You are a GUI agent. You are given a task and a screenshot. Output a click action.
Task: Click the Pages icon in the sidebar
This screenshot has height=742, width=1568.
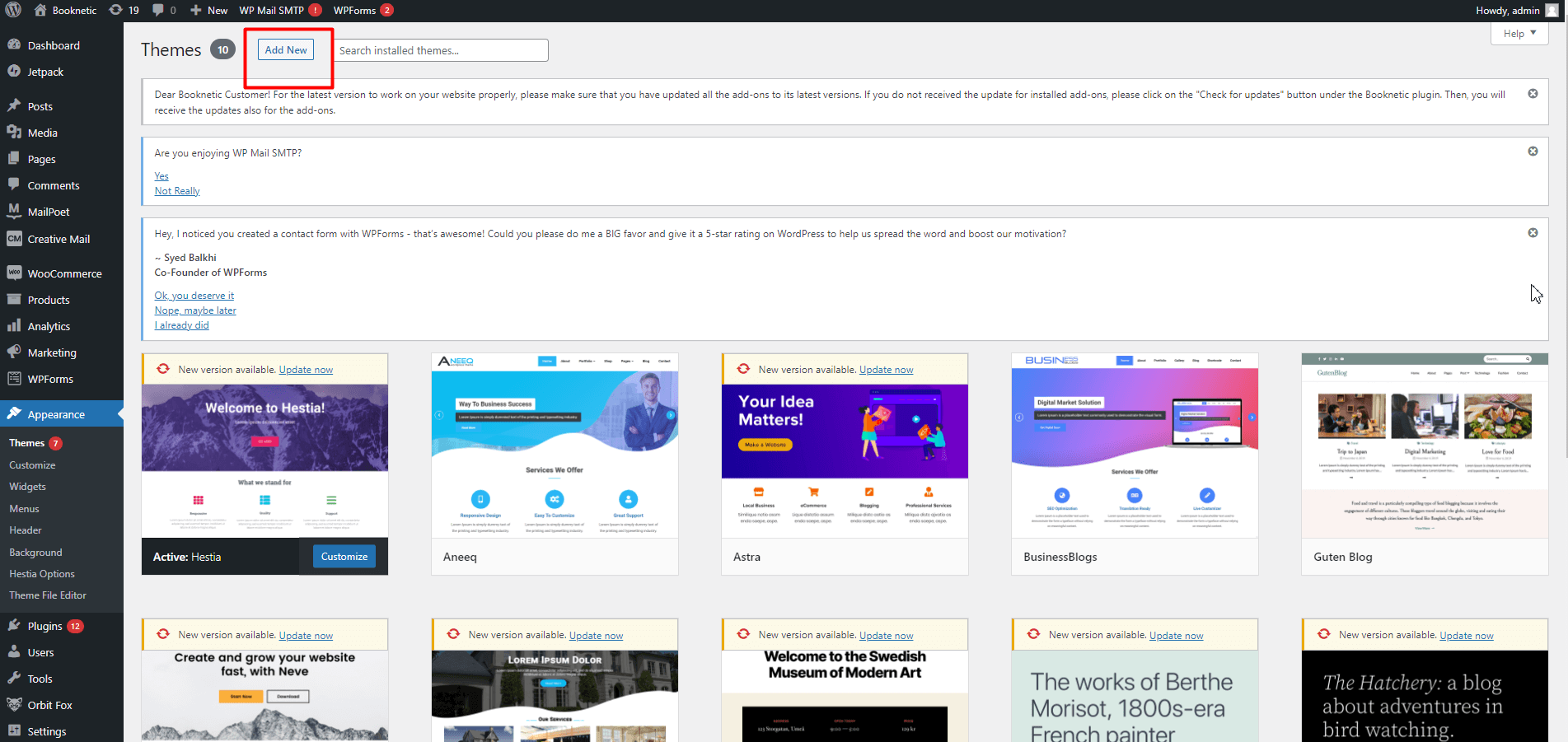point(14,158)
